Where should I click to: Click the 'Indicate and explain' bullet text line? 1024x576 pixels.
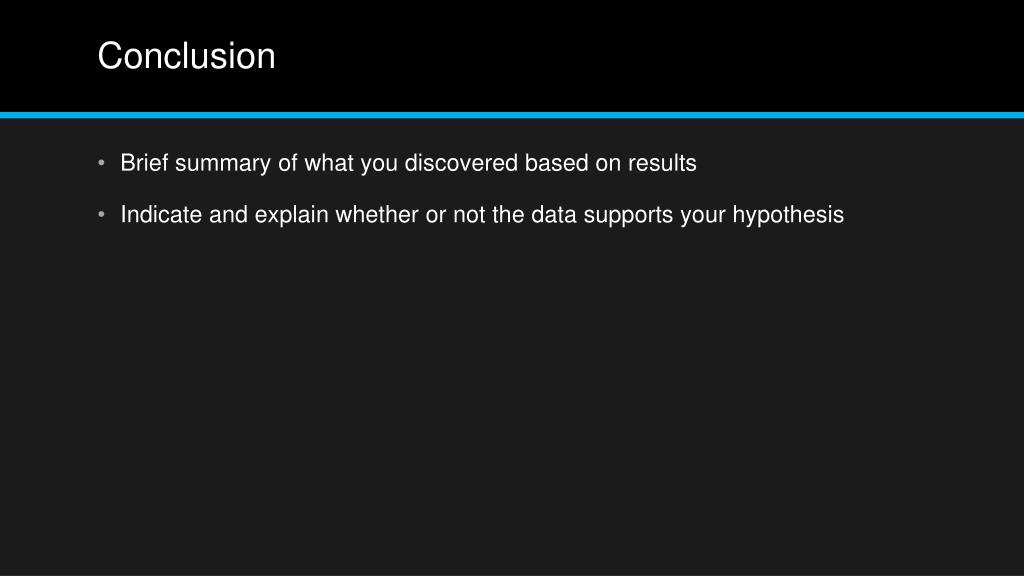point(482,215)
